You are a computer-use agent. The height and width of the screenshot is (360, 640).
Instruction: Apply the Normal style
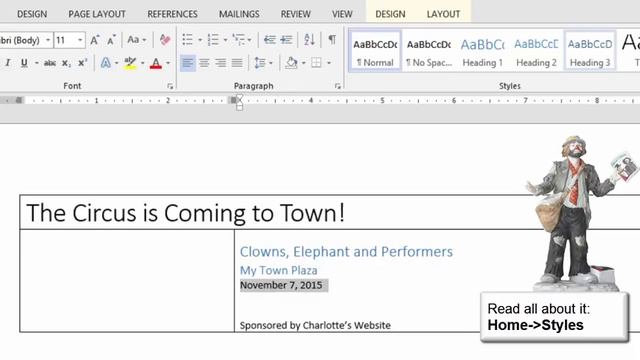(x=375, y=51)
